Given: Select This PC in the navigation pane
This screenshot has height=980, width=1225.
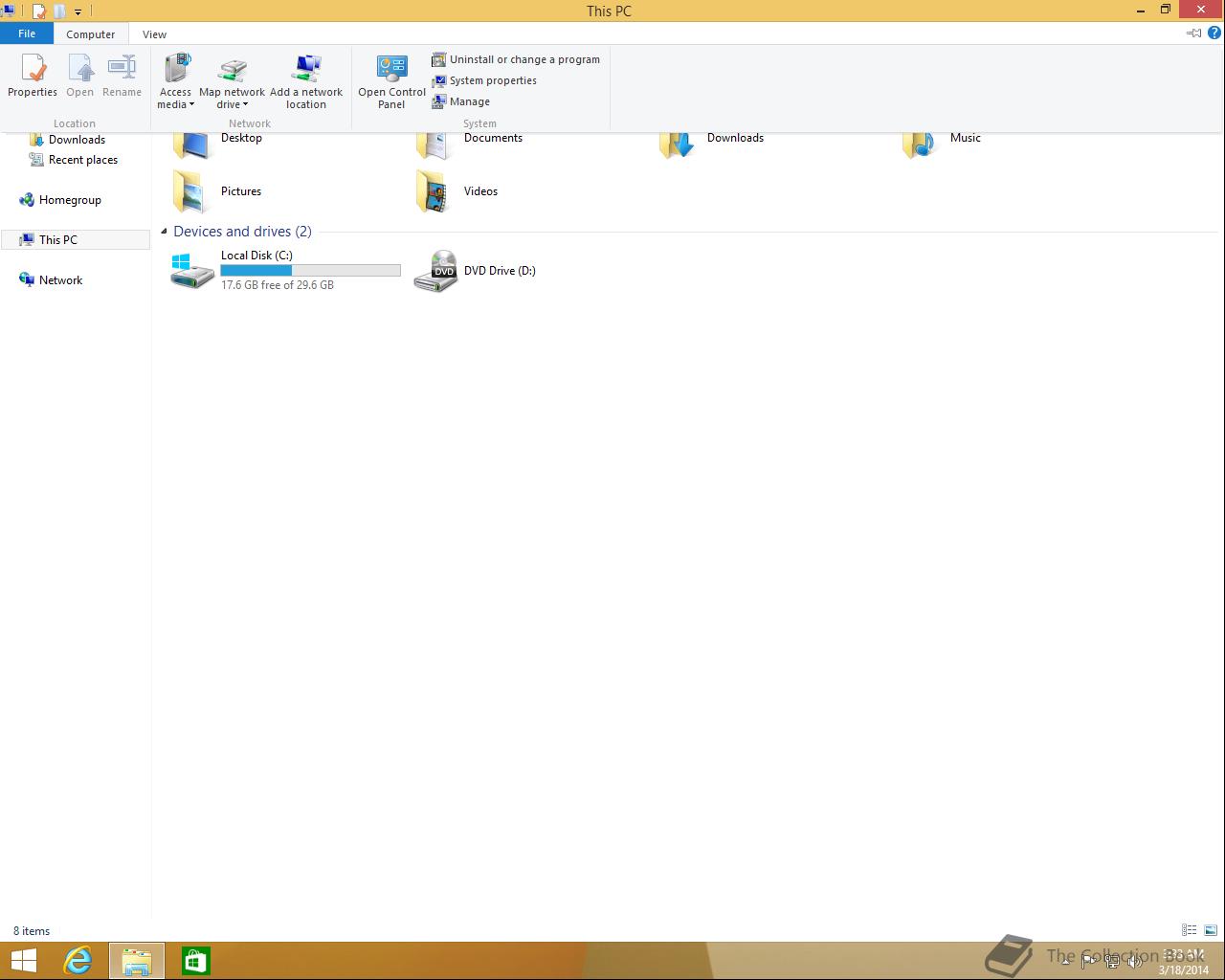Looking at the screenshot, I should 75,240.
